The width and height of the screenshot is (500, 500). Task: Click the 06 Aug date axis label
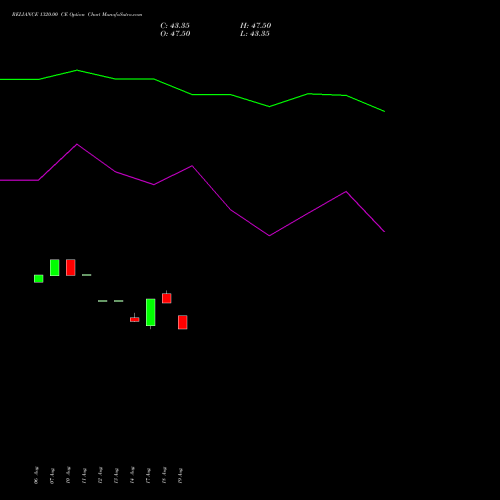[x=36, y=475]
